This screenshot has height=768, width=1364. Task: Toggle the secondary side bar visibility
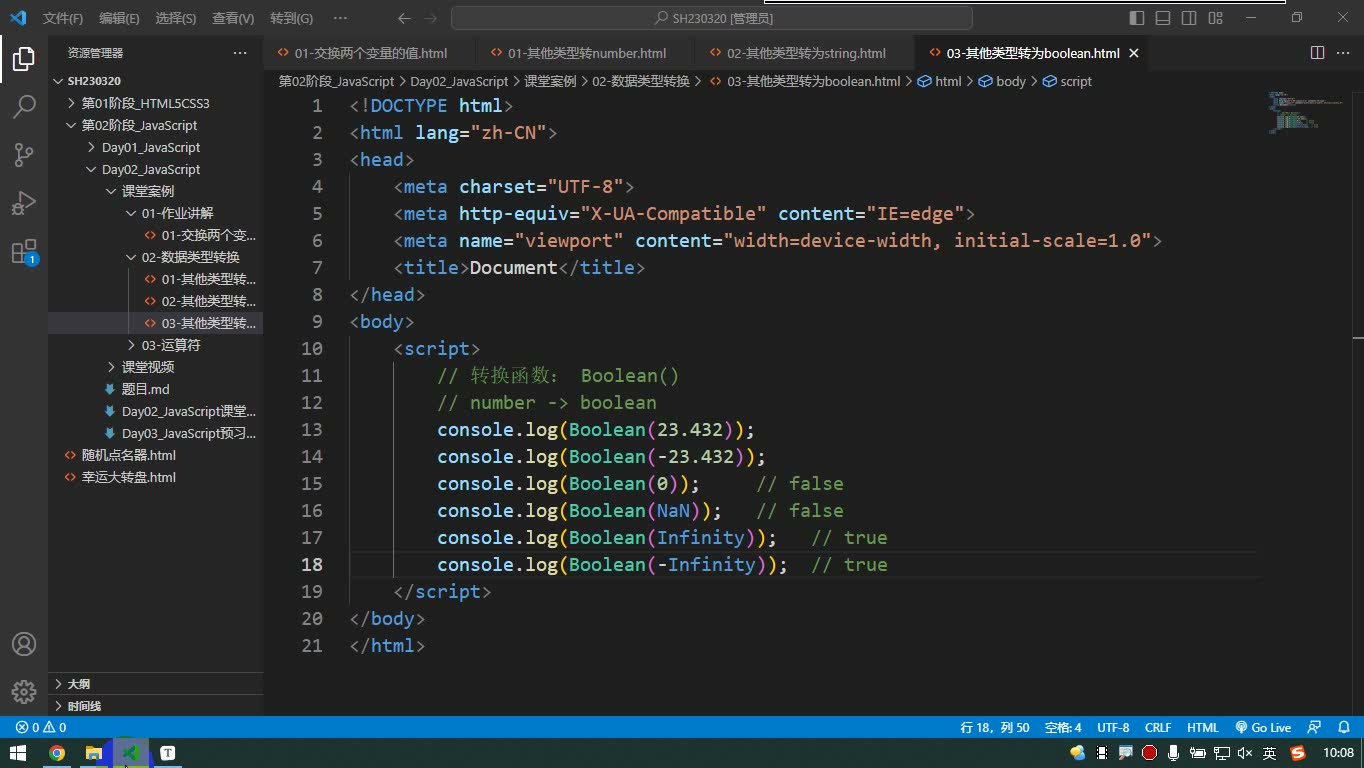pyautogui.click(x=1189, y=18)
